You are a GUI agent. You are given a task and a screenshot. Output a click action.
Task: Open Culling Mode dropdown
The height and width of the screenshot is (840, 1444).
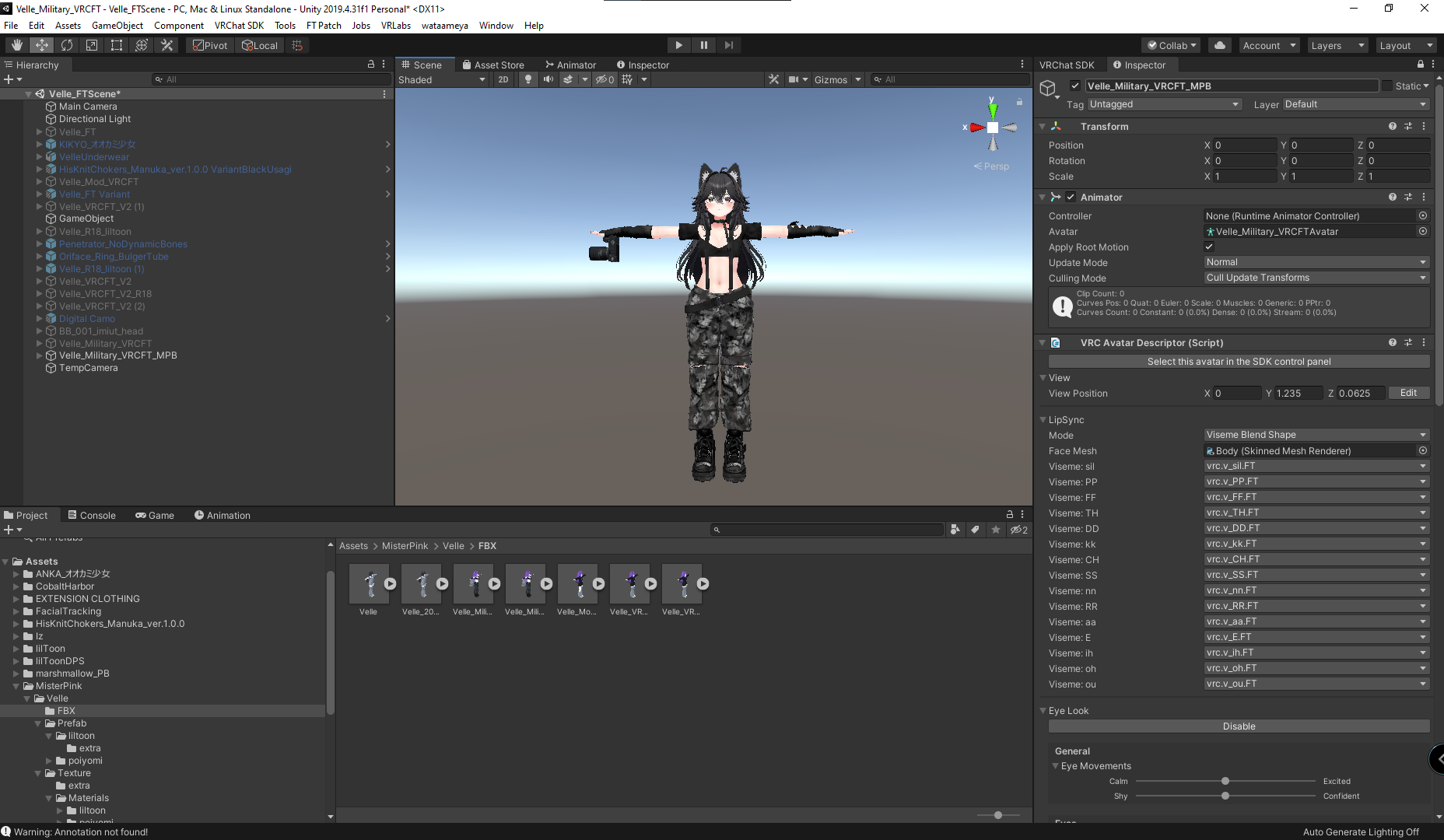[x=1316, y=278]
